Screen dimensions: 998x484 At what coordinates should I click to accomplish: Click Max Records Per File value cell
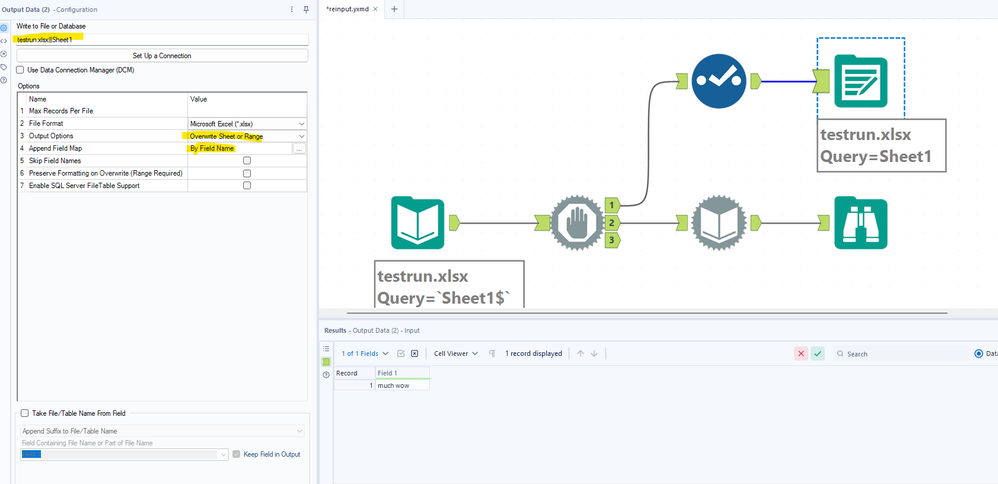[247, 111]
